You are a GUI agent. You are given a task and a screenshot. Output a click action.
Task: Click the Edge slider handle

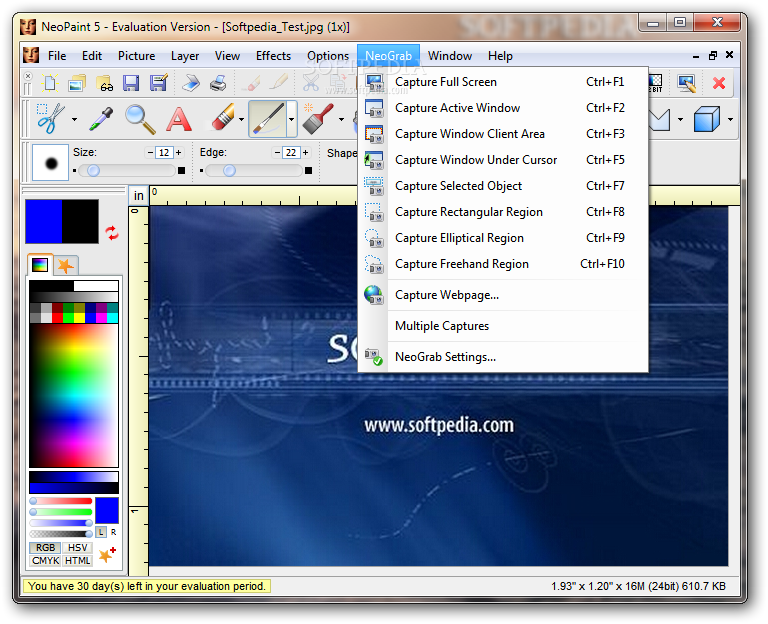229,170
